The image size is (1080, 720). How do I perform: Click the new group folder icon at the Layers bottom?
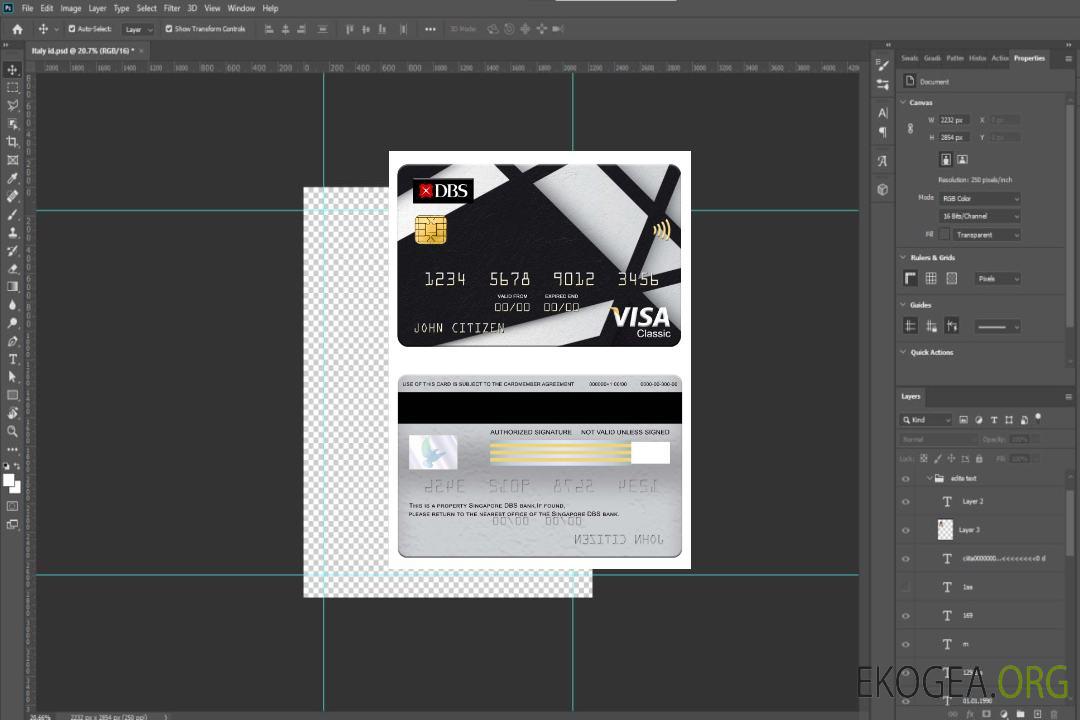point(1020,714)
